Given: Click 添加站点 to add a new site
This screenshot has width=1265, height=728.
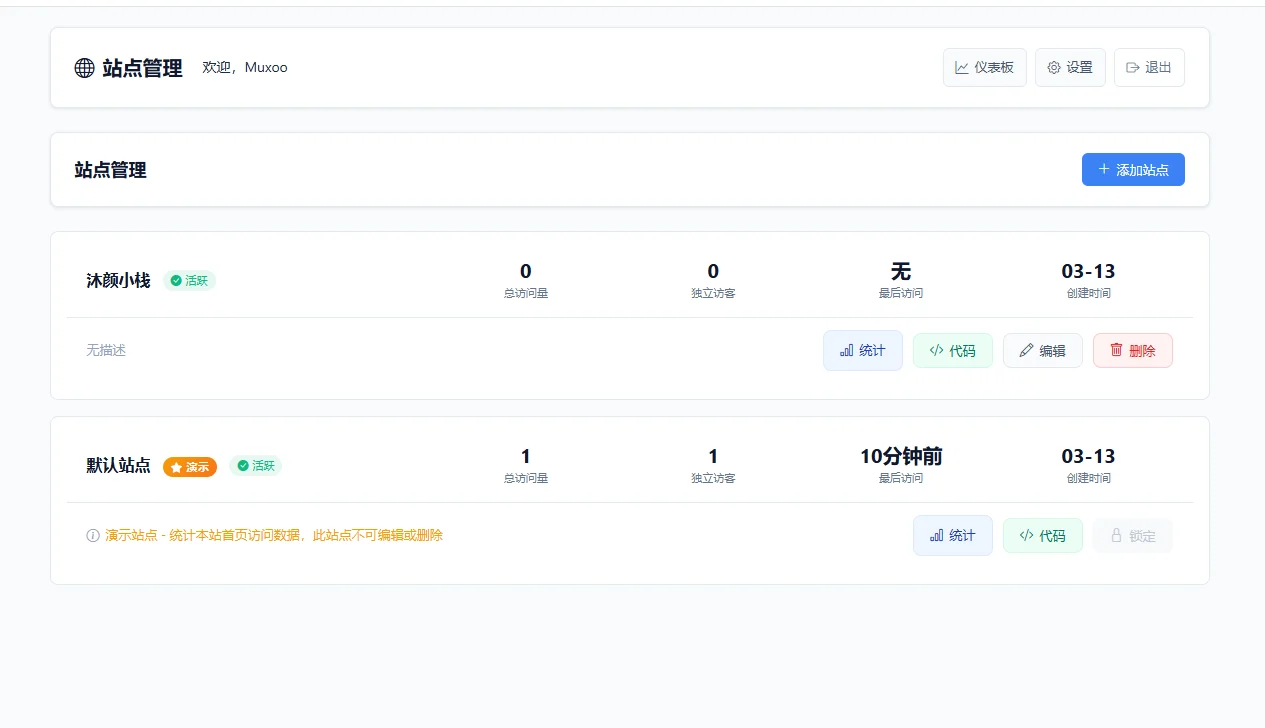Looking at the screenshot, I should tap(1132, 170).
